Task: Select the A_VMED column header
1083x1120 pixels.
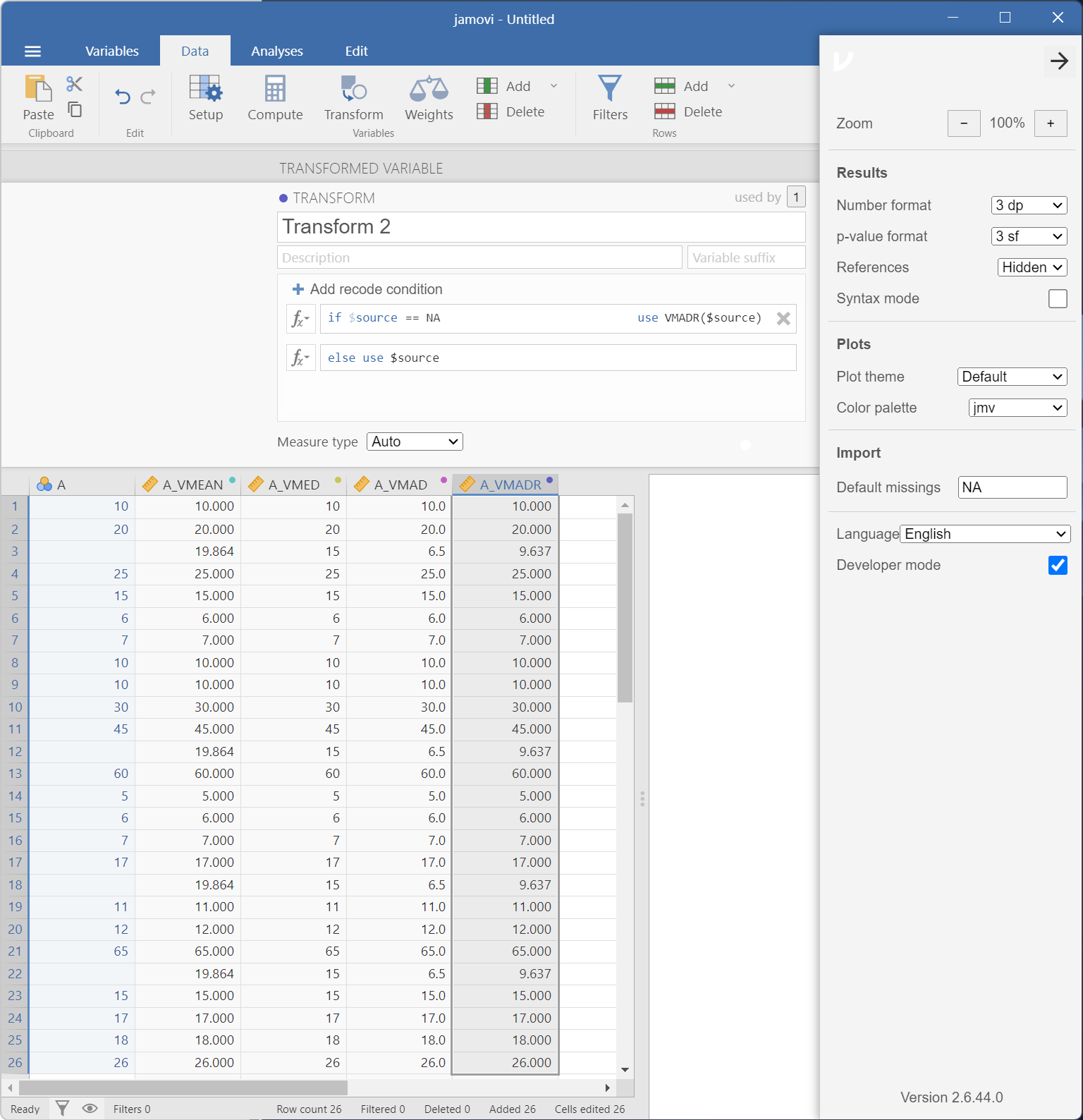Action: click(293, 485)
